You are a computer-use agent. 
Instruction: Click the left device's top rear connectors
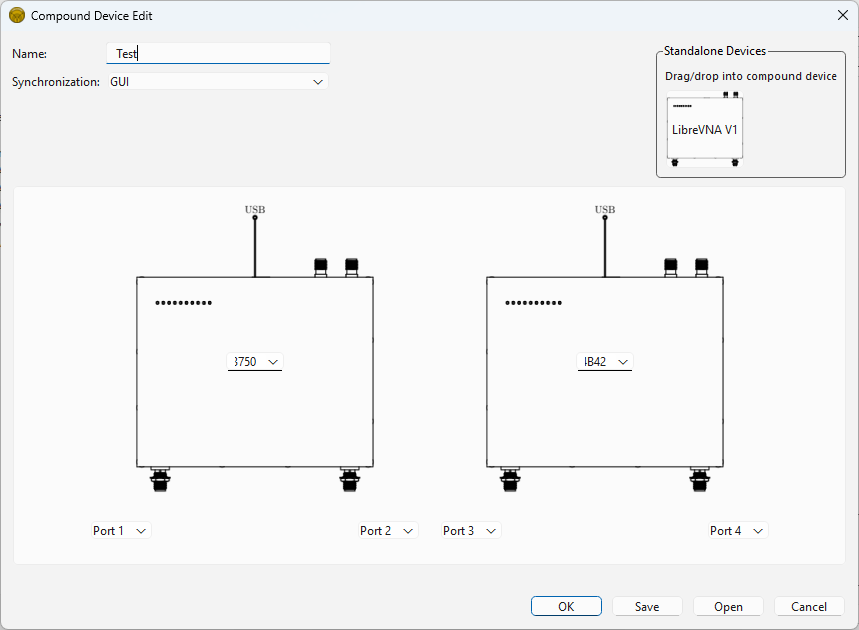[336, 266]
